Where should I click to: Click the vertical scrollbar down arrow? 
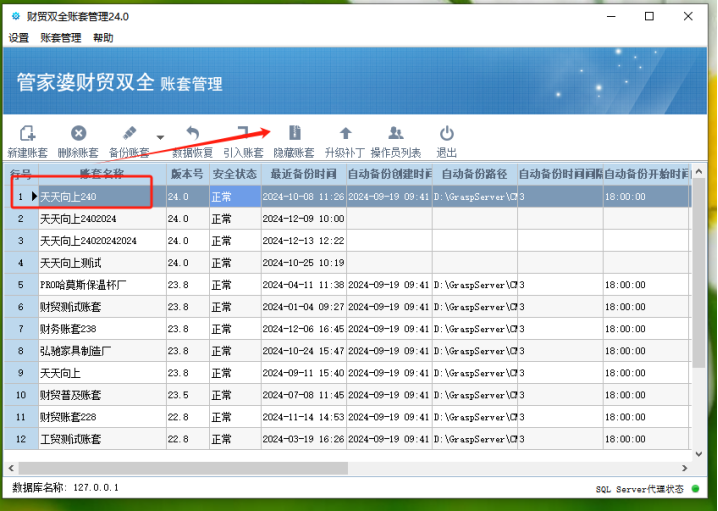[699, 454]
